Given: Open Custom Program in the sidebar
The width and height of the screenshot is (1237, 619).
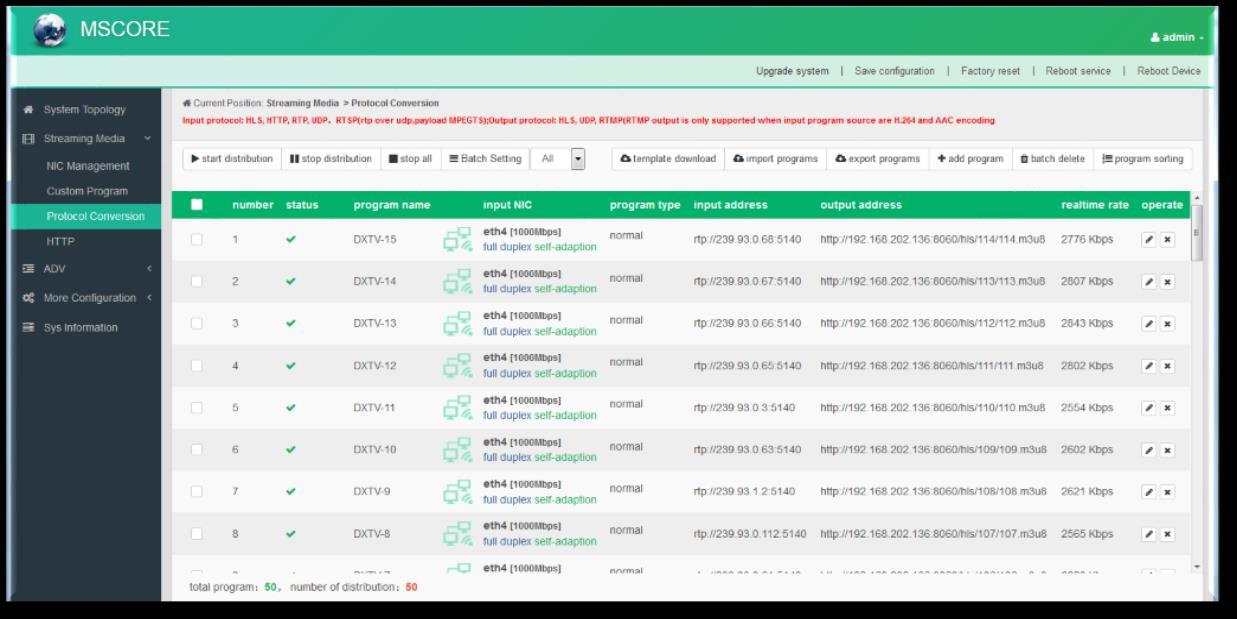Looking at the screenshot, I should [88, 191].
